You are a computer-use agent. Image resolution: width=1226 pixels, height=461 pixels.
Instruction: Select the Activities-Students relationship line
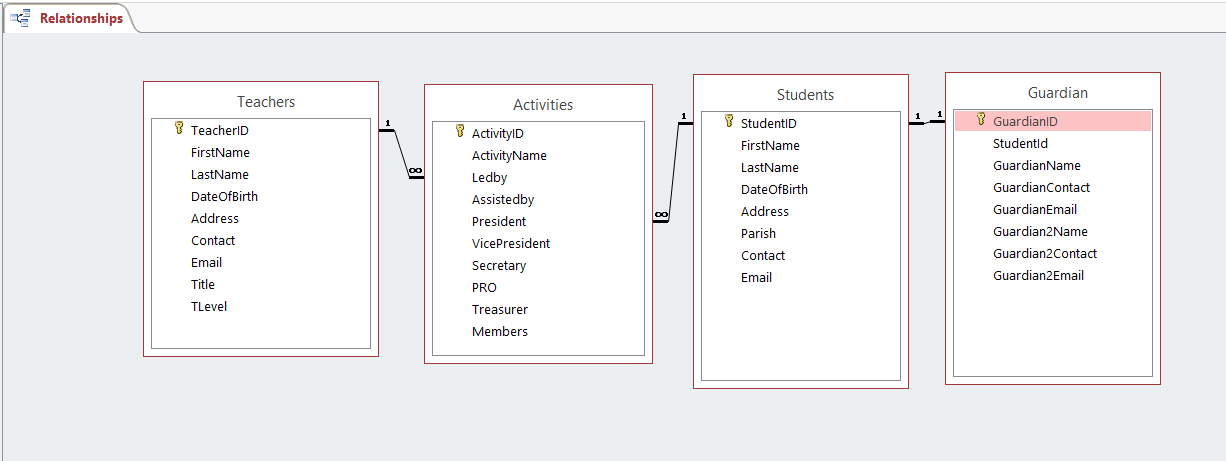coord(675,170)
